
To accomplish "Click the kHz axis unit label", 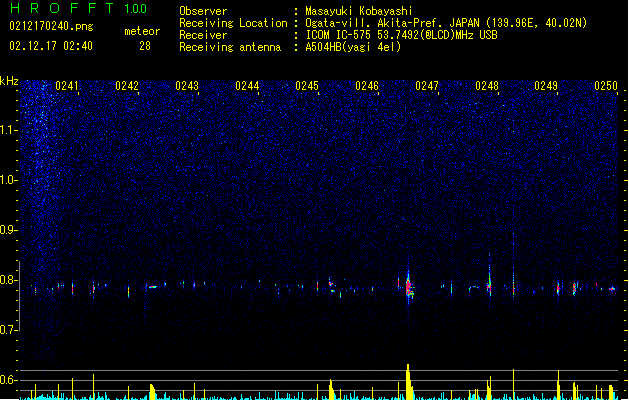I will coord(9,81).
